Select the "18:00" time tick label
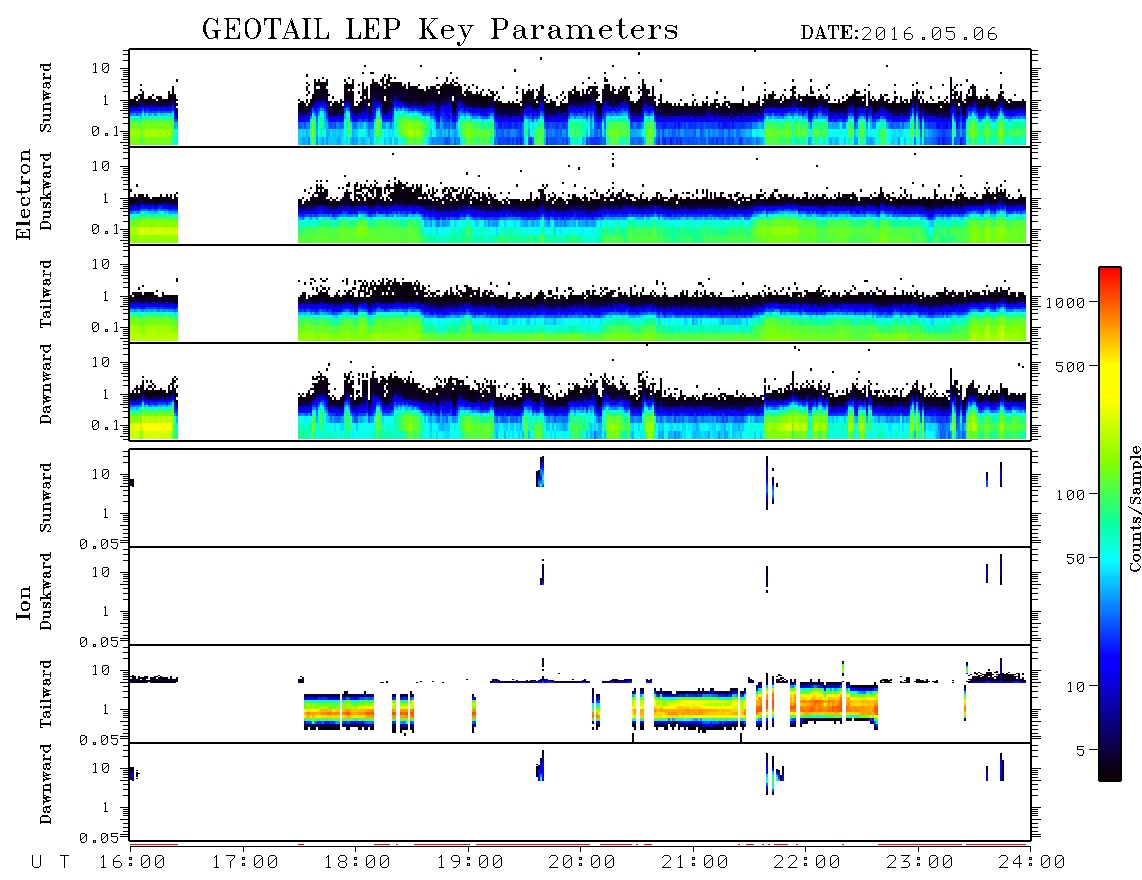Image resolution: width=1142 pixels, height=880 pixels. tap(358, 863)
